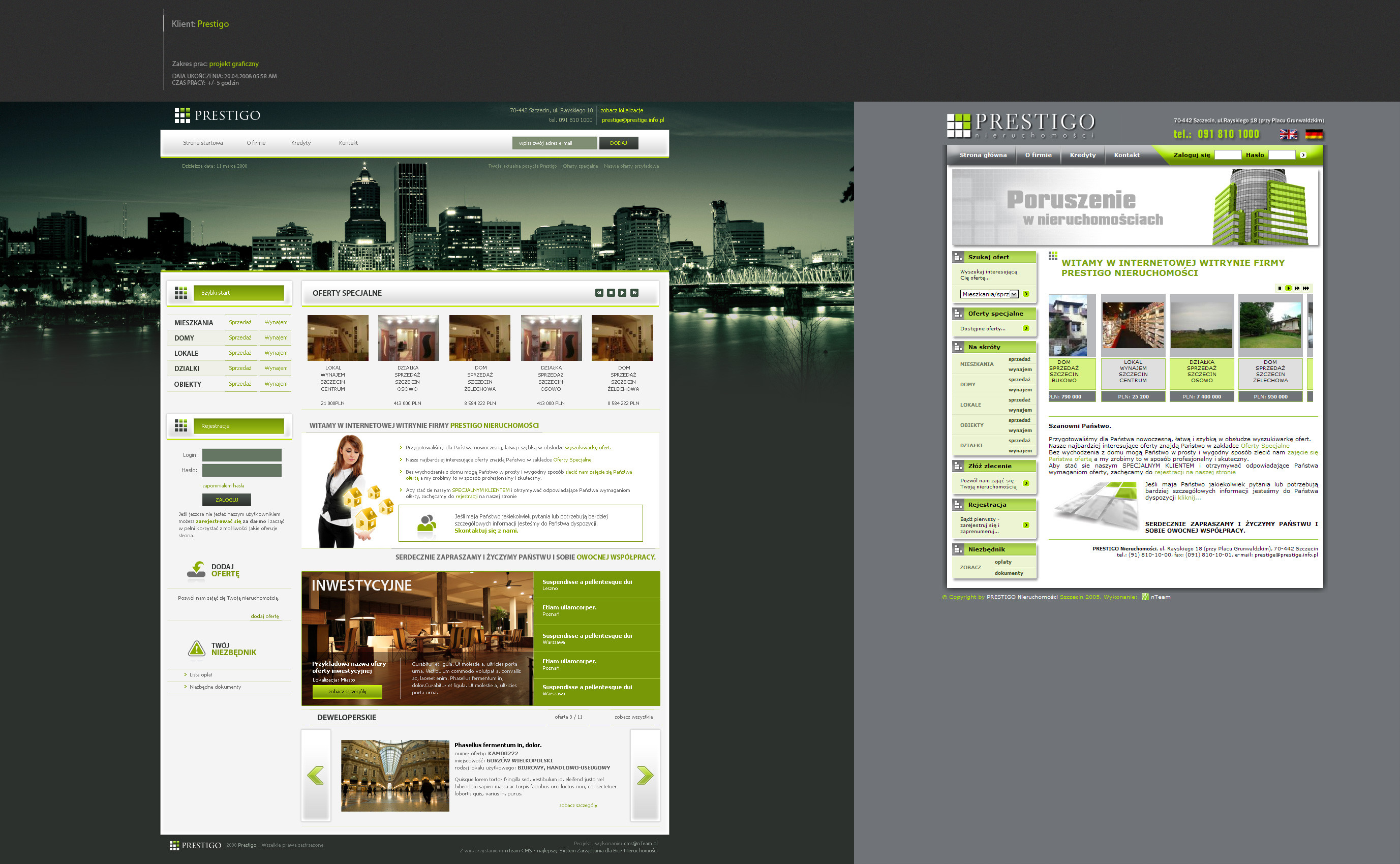Click the dodaj ofertę link
Screen dimensions: 1400x864
click(264, 616)
